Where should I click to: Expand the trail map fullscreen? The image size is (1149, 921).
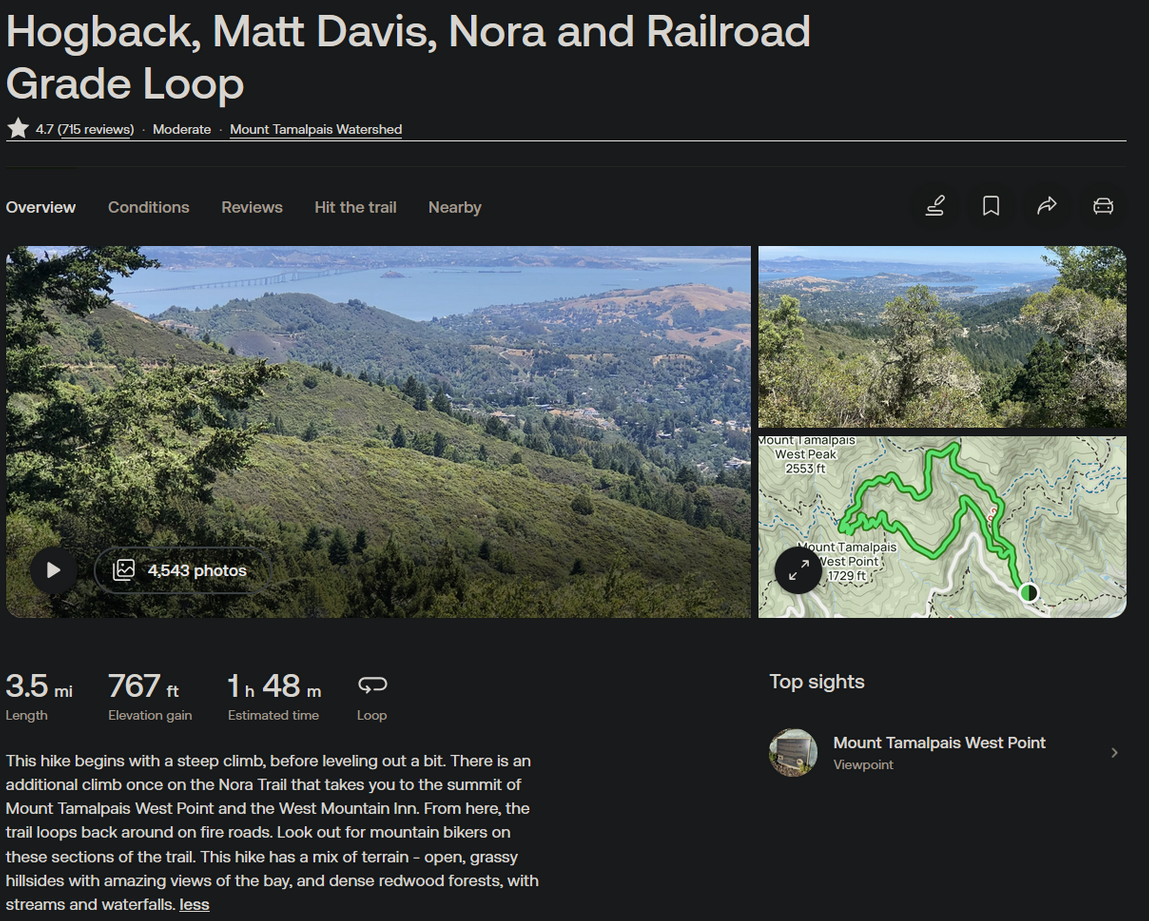[x=798, y=570]
